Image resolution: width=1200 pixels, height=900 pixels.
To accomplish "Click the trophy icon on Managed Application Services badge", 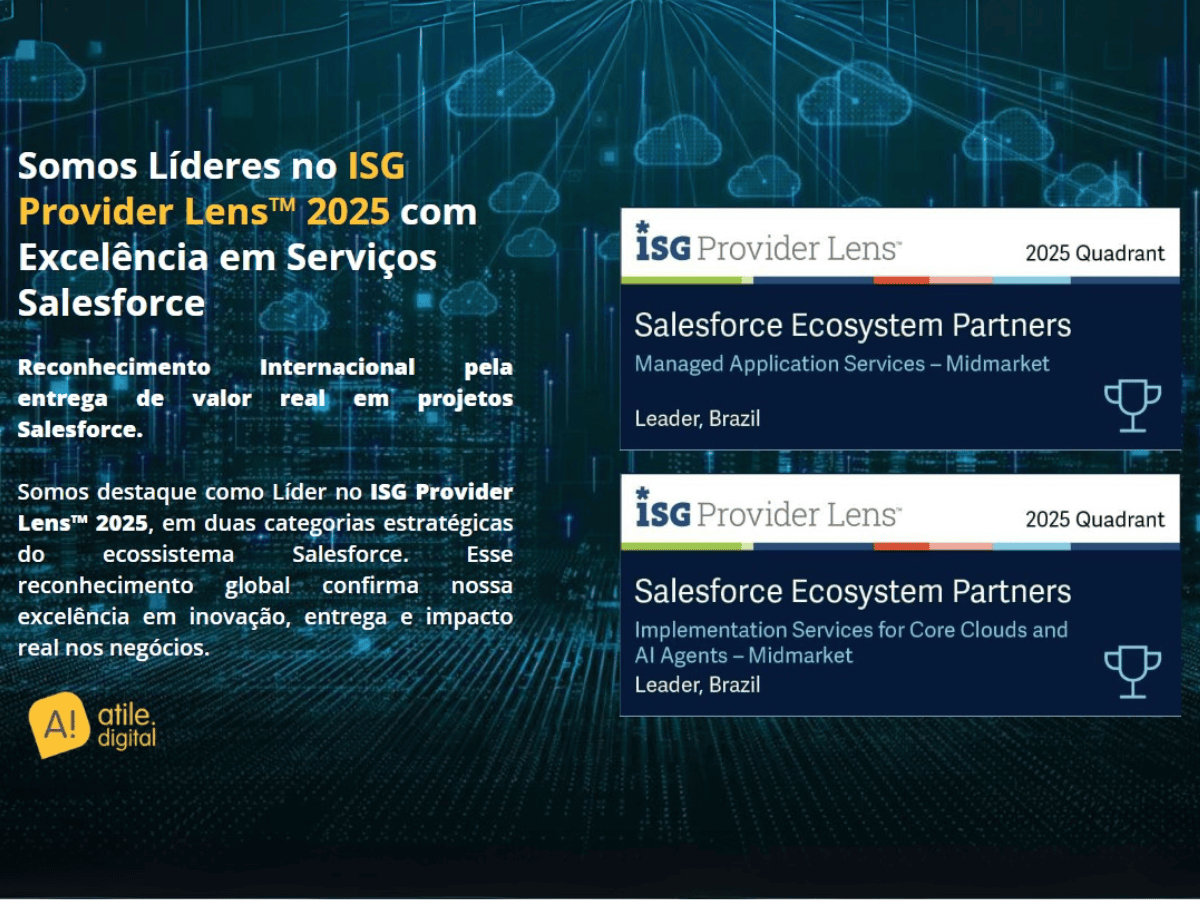I will (x=1132, y=406).
